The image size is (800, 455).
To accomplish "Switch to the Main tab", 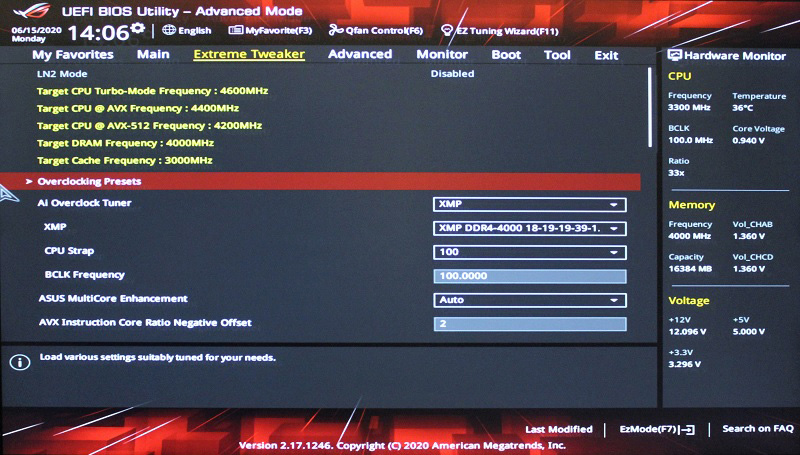I will point(153,54).
